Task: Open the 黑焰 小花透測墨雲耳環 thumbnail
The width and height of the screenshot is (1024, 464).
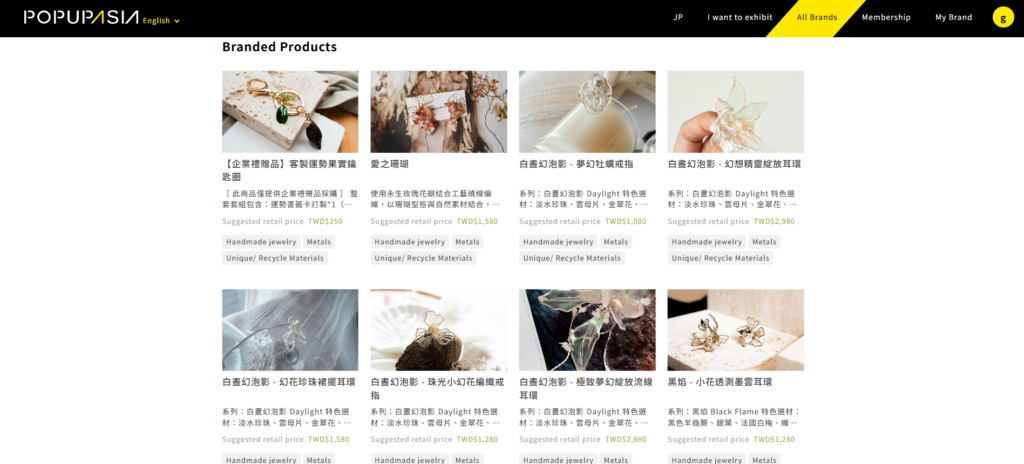Action: tap(735, 330)
